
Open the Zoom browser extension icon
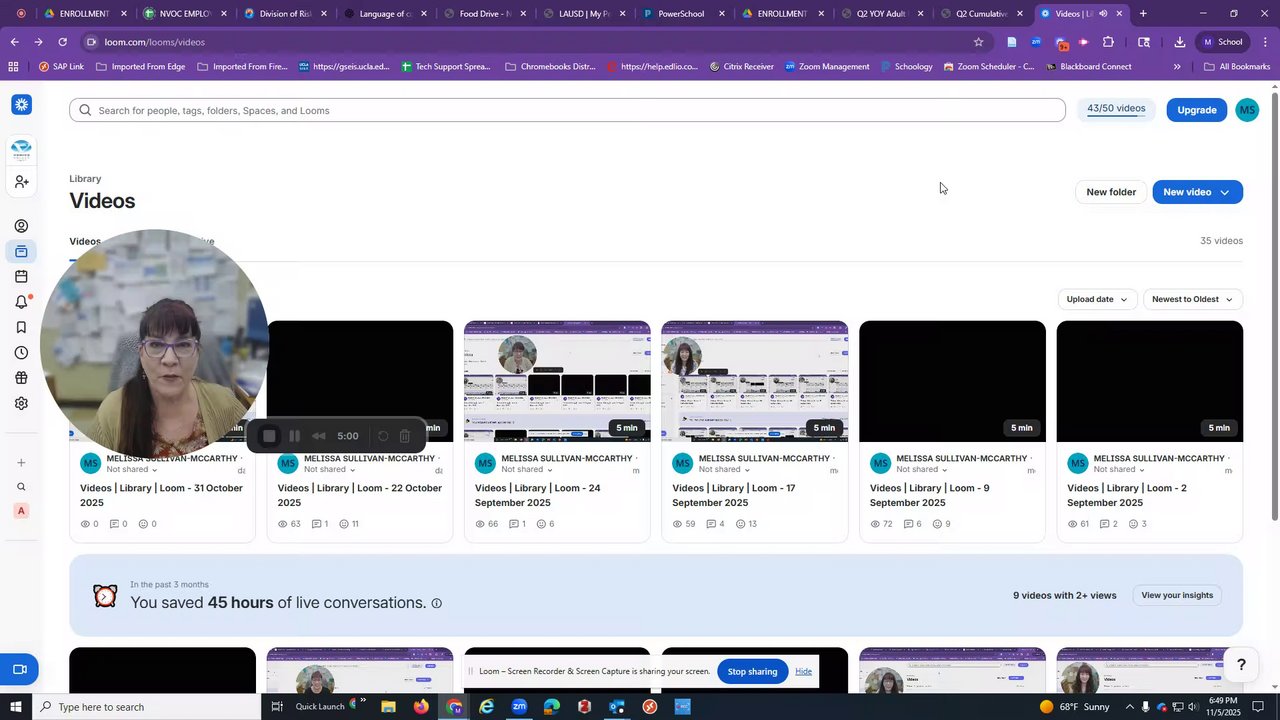point(1036,42)
